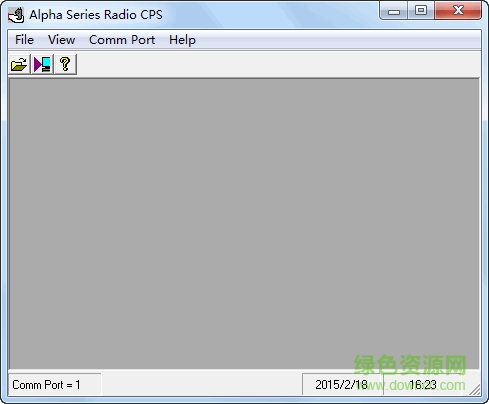Open the File menu
The height and width of the screenshot is (404, 489).
point(24,40)
